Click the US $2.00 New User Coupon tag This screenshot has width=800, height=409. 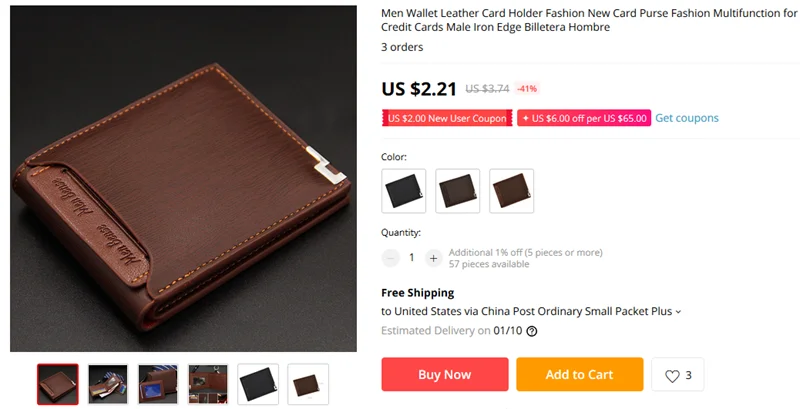pyautogui.click(x=447, y=118)
